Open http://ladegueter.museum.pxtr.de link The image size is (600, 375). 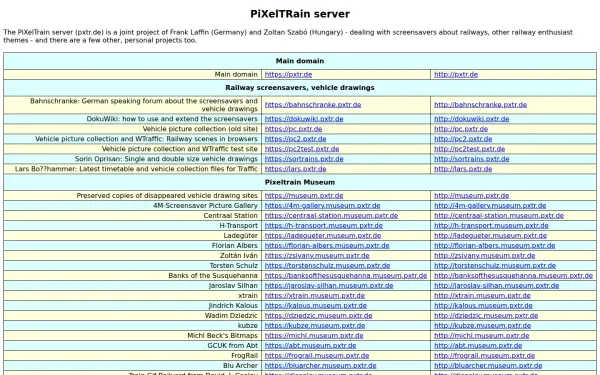[x=491, y=236]
